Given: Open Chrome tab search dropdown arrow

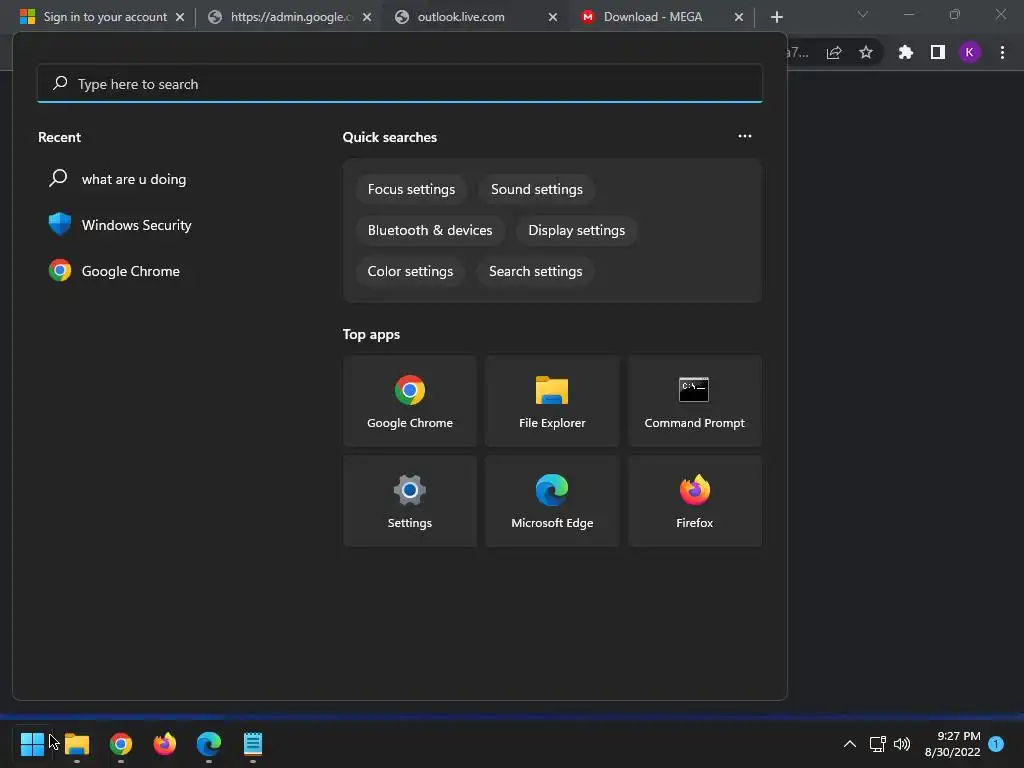Looking at the screenshot, I should pos(863,14).
